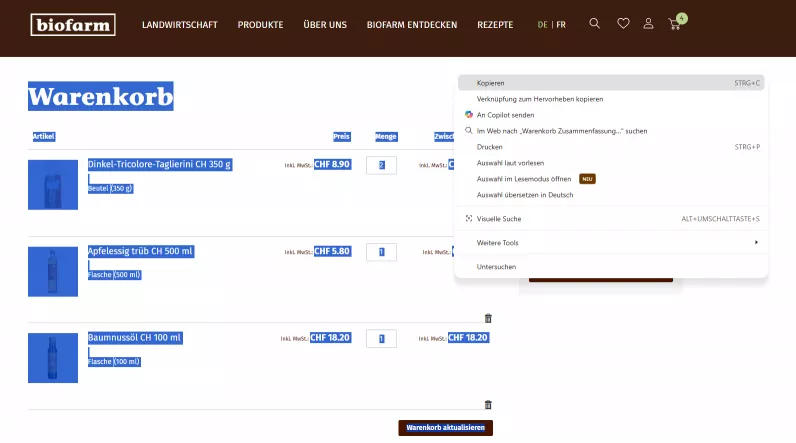Click the Copilot icon in context menu
796x443 pixels.
coord(469,115)
